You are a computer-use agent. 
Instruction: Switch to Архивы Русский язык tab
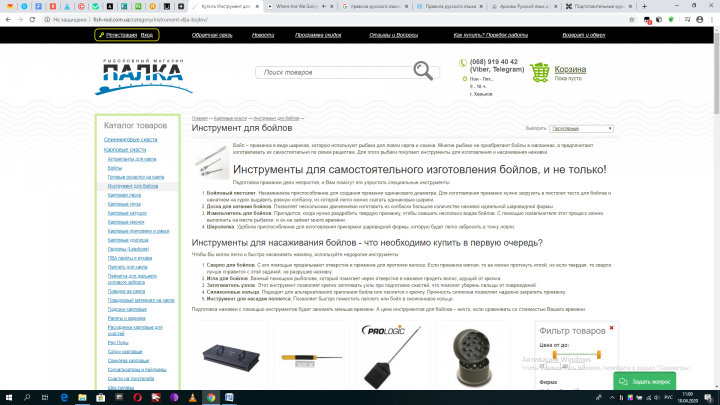(x=524, y=6)
